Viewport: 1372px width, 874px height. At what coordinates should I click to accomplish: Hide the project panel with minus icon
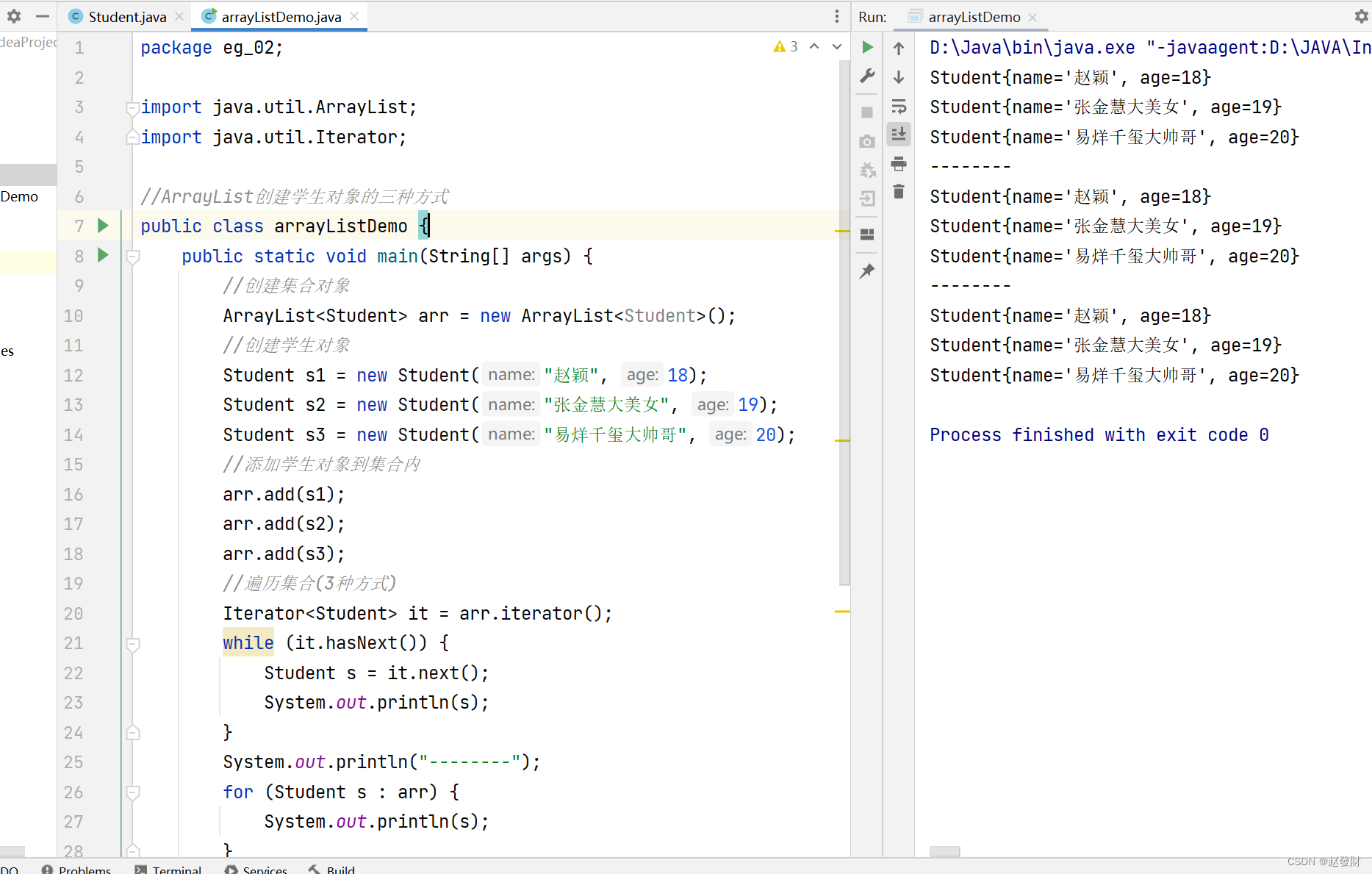pyautogui.click(x=43, y=15)
